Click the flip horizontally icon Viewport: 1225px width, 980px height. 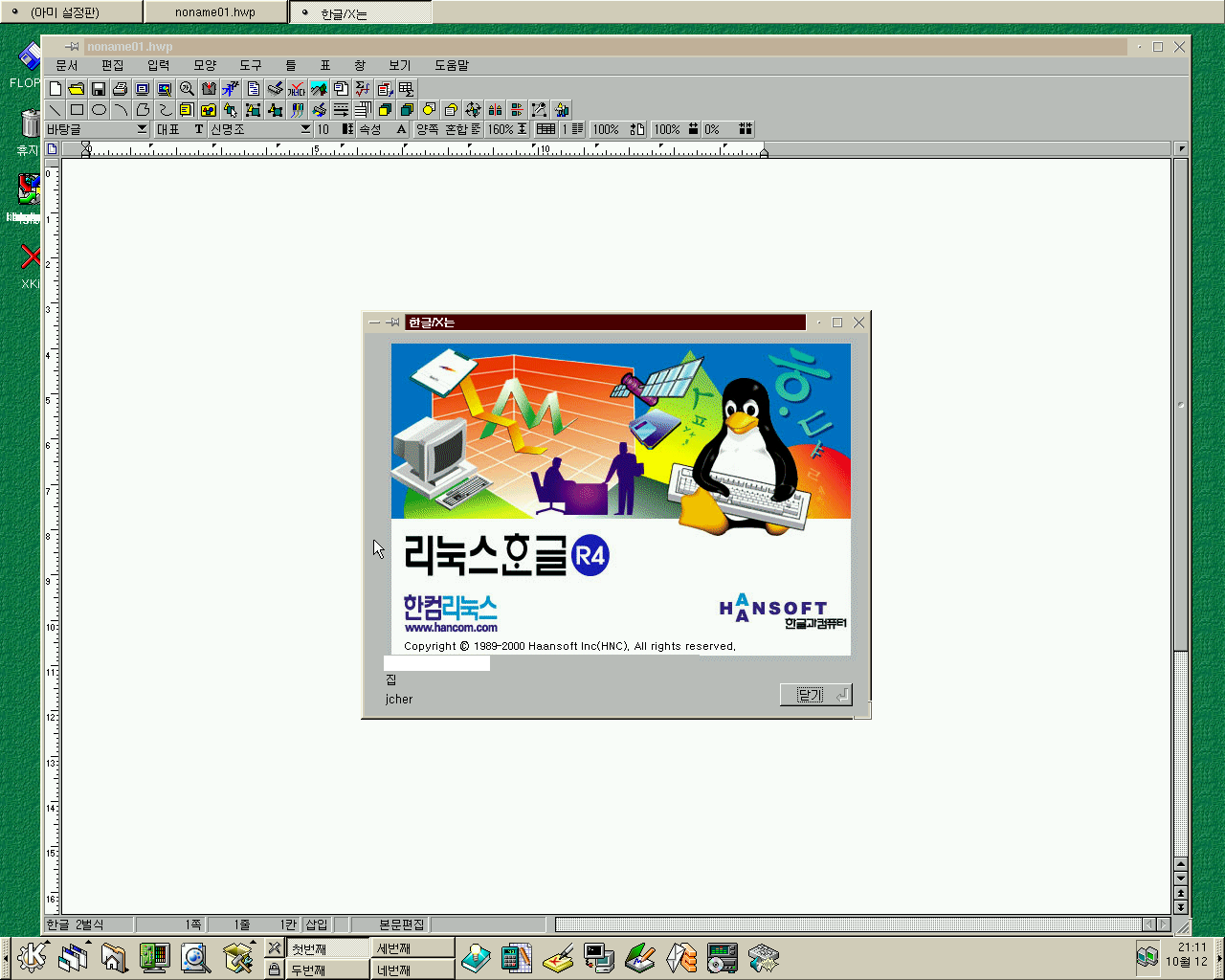(x=495, y=109)
